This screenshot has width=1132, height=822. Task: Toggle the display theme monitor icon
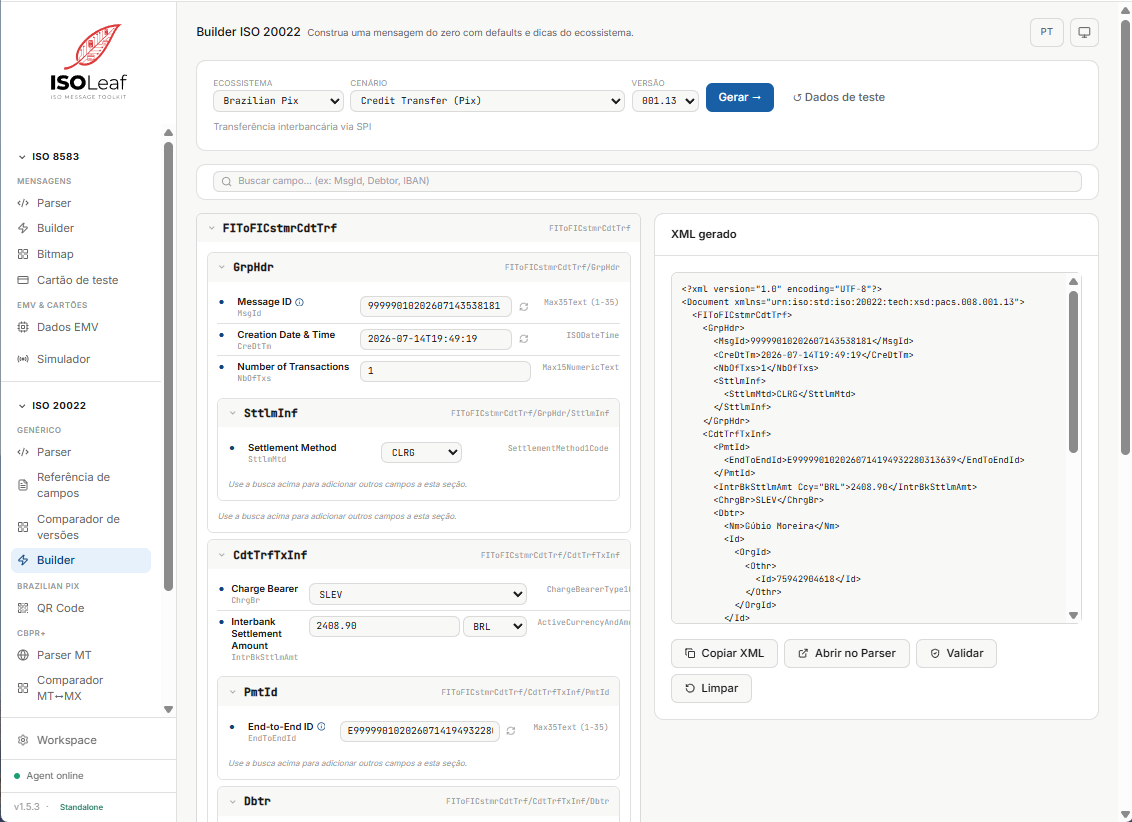click(x=1084, y=32)
